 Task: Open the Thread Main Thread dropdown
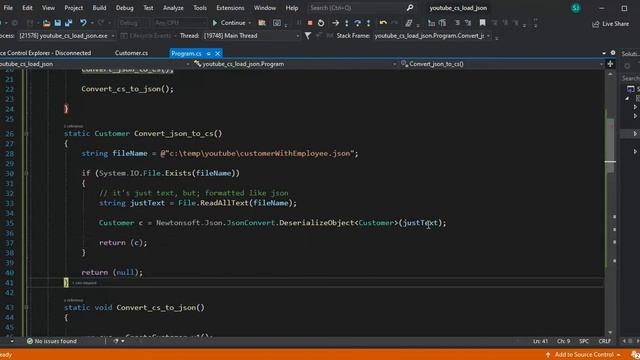click(251, 36)
